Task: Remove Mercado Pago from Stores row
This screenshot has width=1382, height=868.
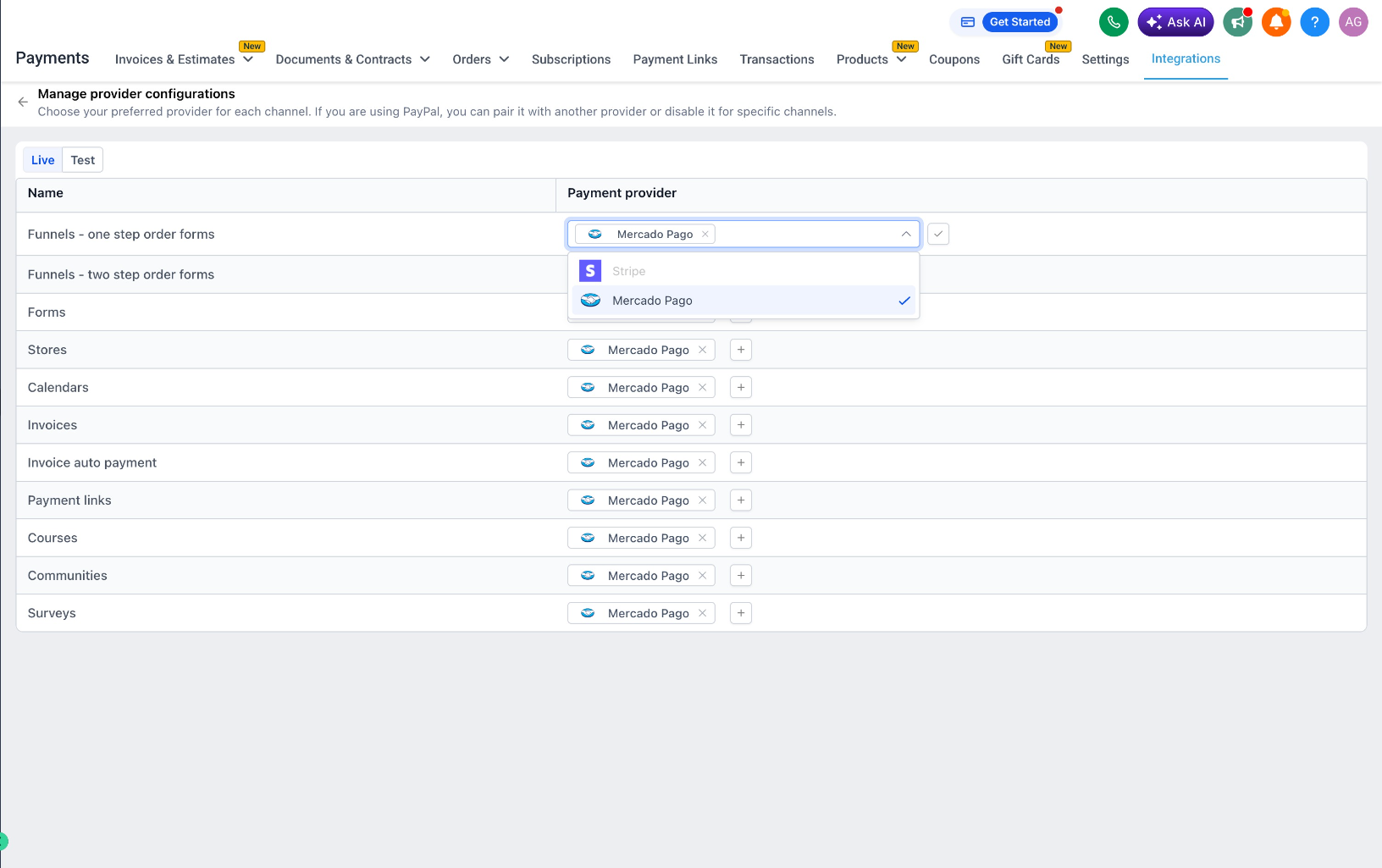Action: pyautogui.click(x=702, y=350)
